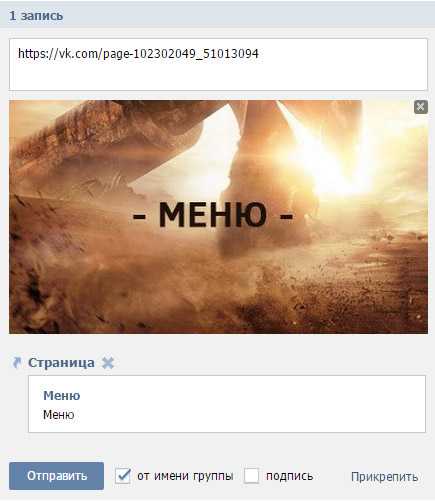
Task: Toggle the 'от имени группы' checkbox
Action: click(x=123, y=476)
